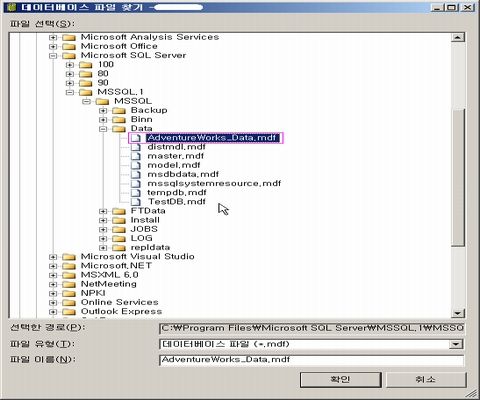The width and height of the screenshot is (480, 400).
Task: Select the msdbdata.mdf file name
Action: tap(183, 174)
